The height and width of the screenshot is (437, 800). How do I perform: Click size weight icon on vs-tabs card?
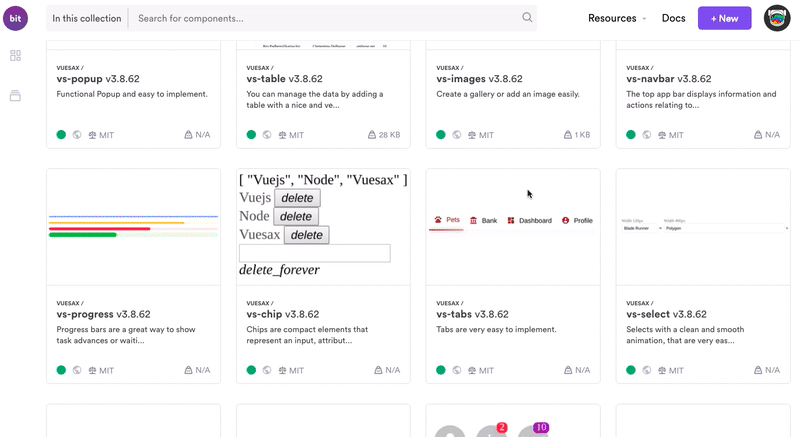pos(568,370)
